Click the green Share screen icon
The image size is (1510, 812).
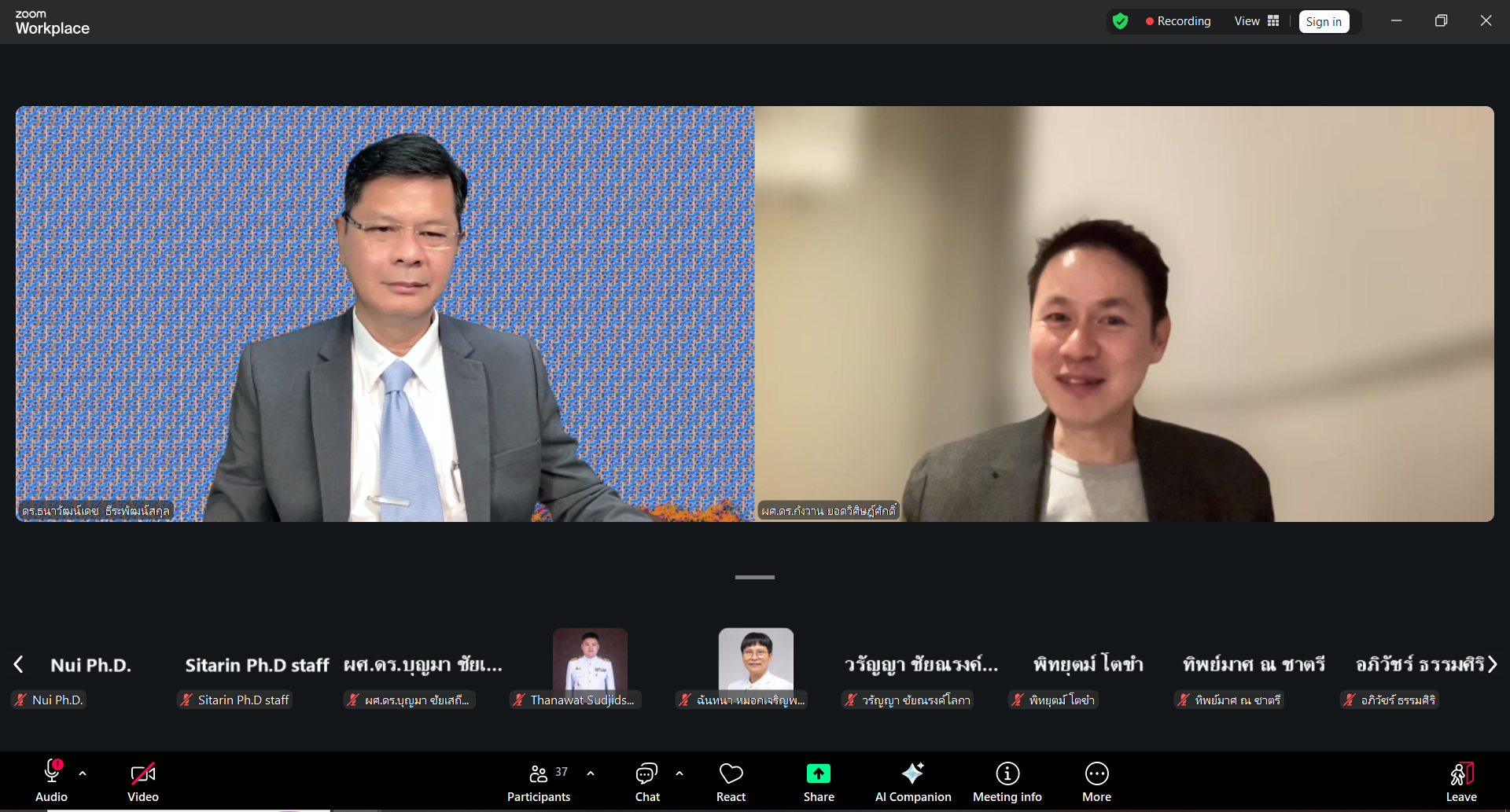click(818, 774)
